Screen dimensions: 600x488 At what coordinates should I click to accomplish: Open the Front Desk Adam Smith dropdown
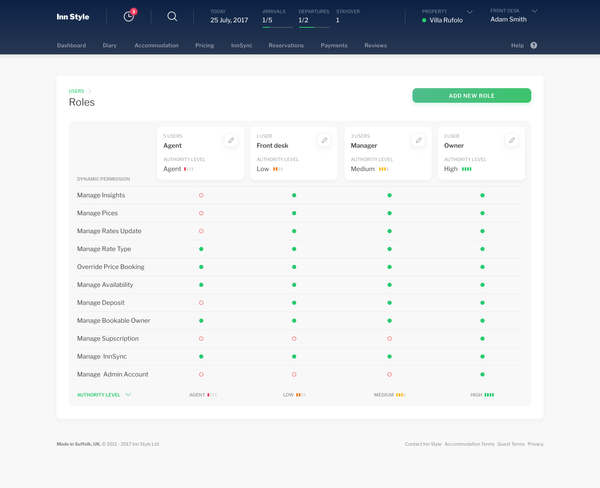[x=535, y=11]
